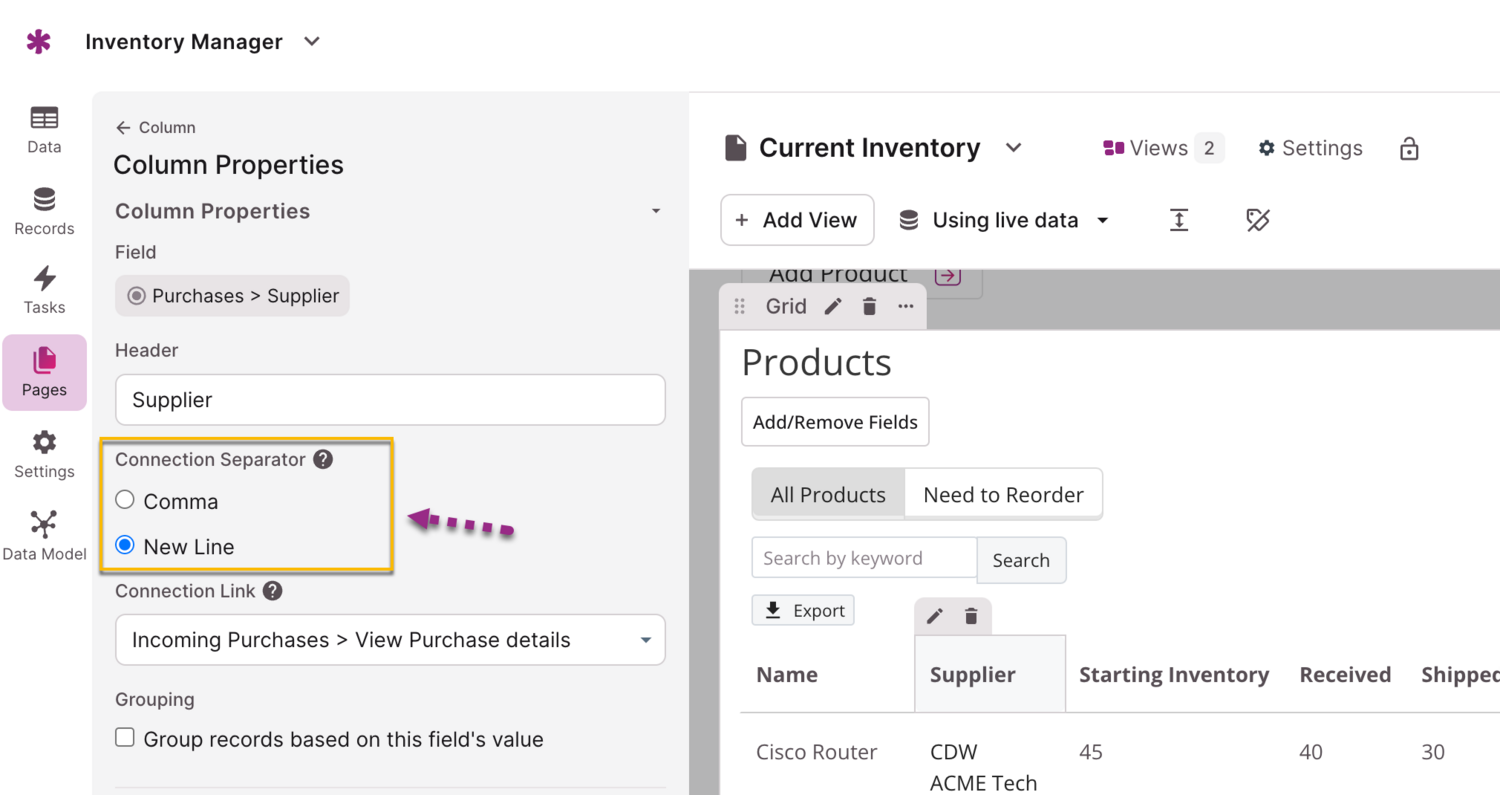Open Grid more options ellipsis
This screenshot has width=1500, height=795.
[x=906, y=307]
